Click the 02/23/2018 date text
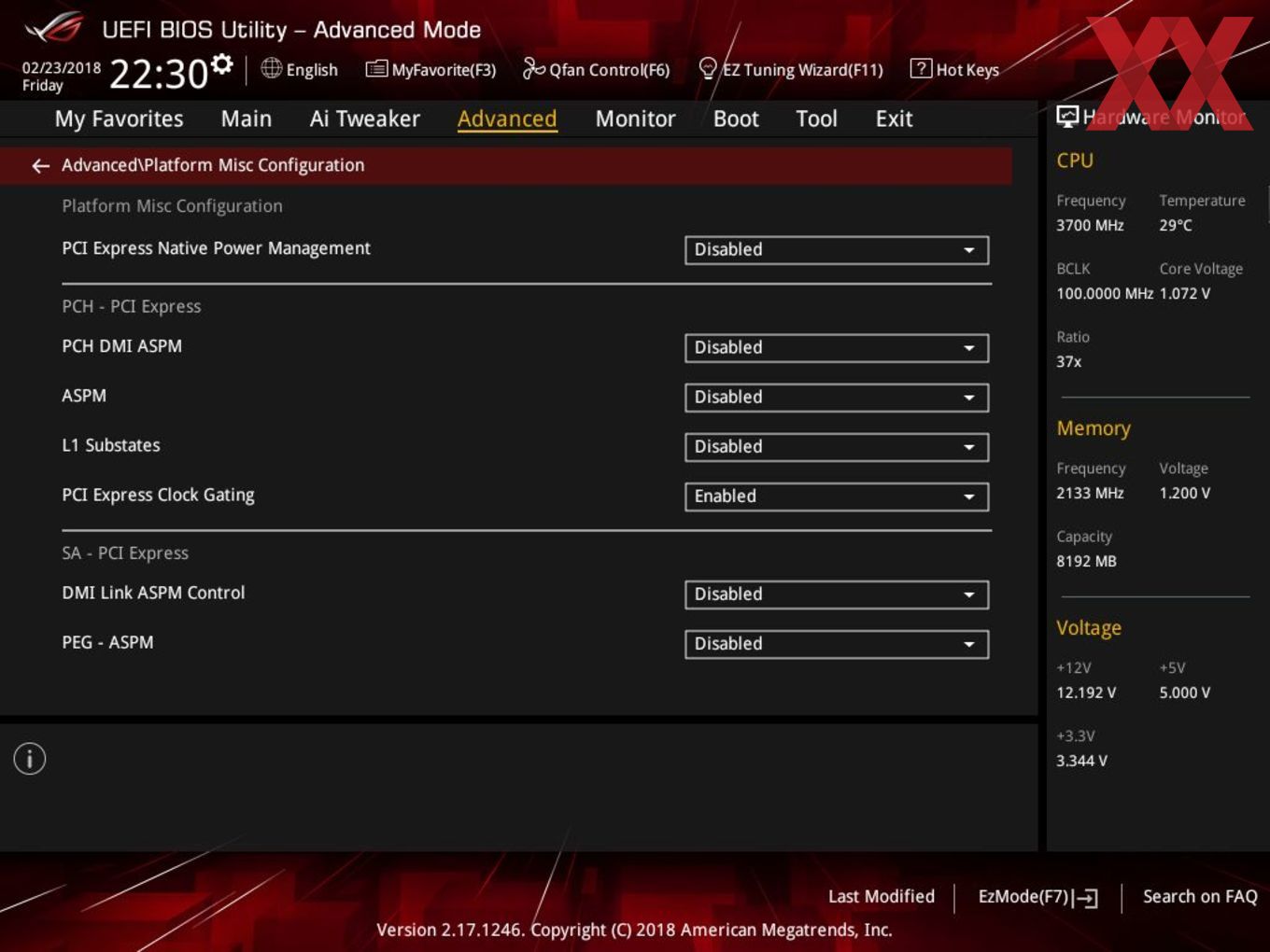Screen dimensions: 1270x952 click(x=62, y=68)
